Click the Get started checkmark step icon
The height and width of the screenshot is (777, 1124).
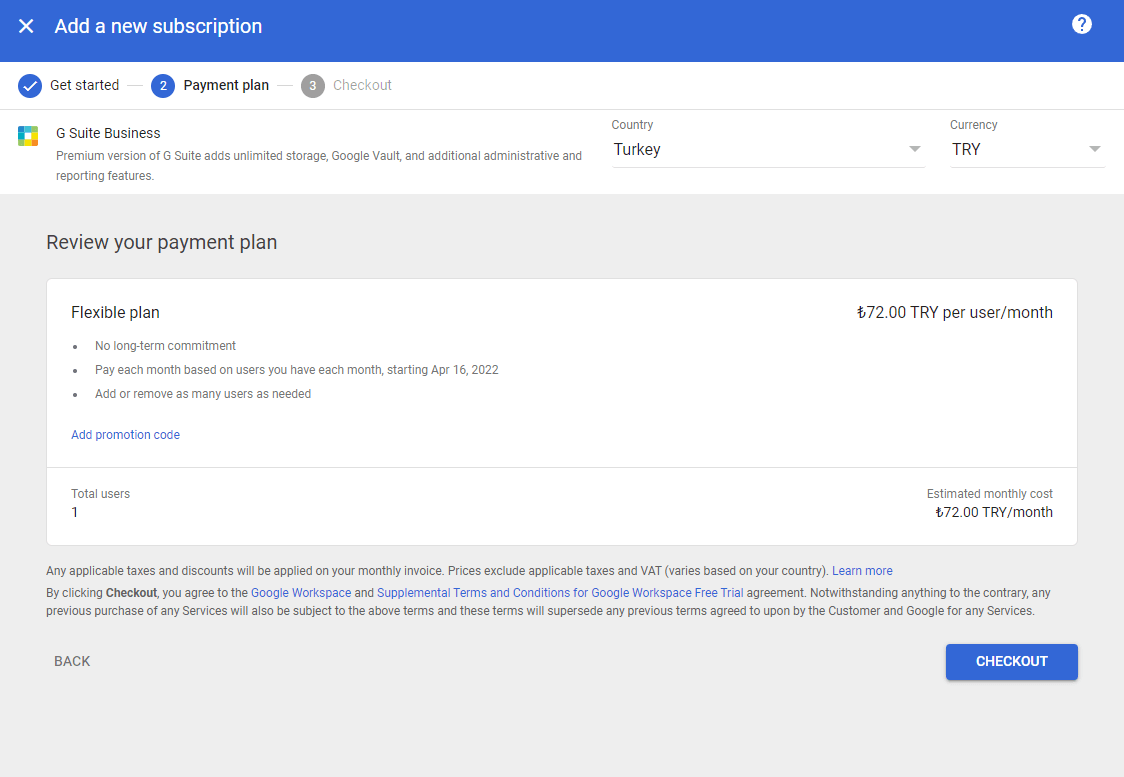coord(30,86)
